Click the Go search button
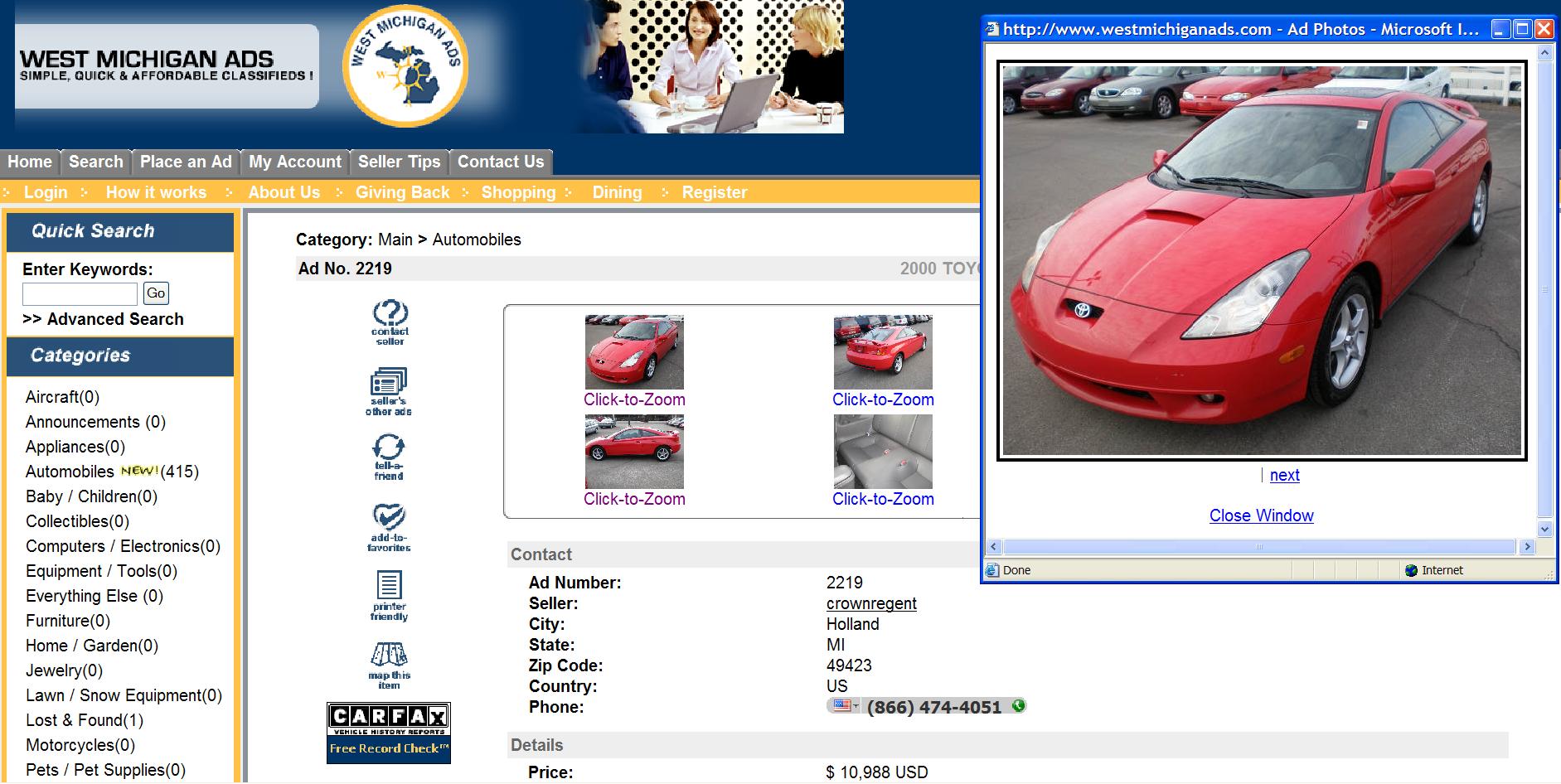 coord(156,293)
